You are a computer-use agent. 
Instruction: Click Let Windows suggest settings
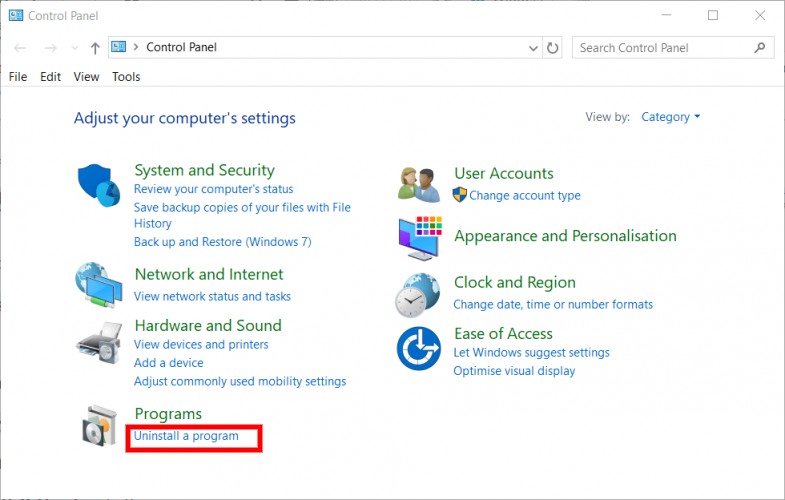click(x=532, y=352)
